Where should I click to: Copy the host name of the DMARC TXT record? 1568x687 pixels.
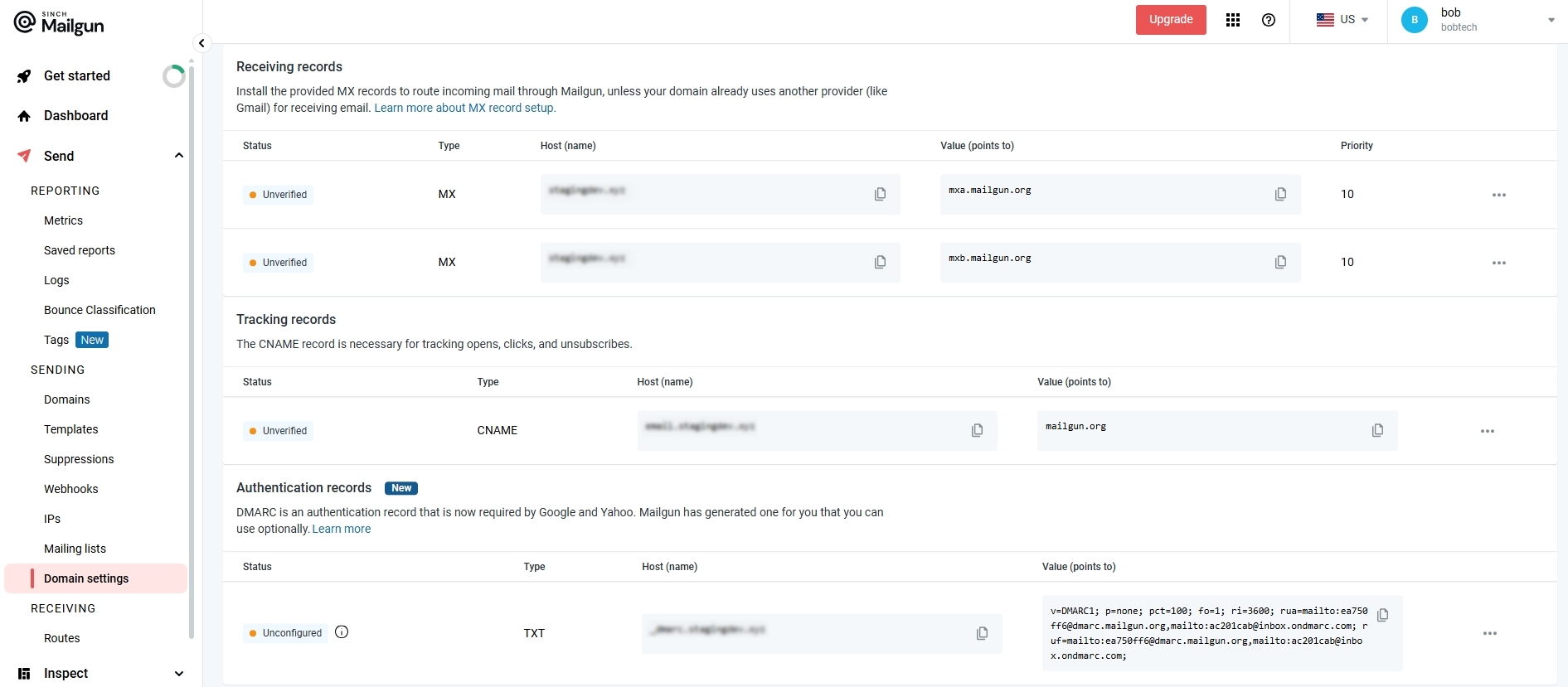982,633
